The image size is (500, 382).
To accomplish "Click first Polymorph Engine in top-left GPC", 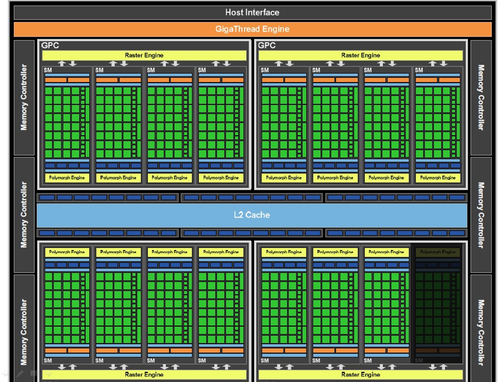I will coord(67,178).
